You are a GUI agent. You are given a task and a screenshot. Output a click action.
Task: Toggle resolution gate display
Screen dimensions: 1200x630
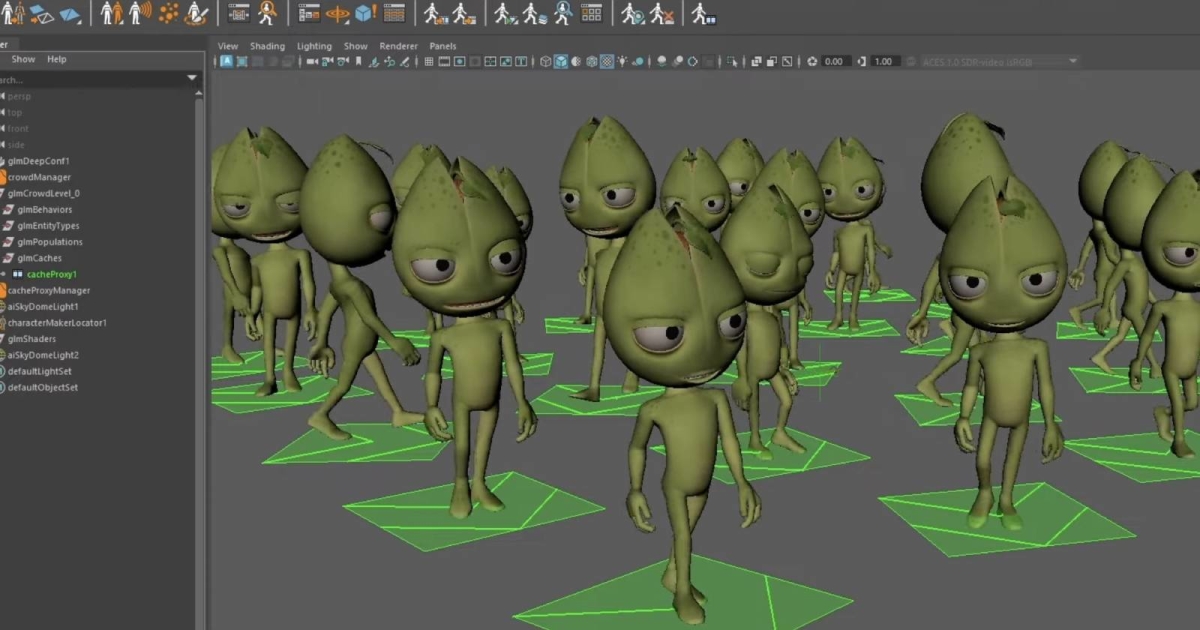point(459,61)
